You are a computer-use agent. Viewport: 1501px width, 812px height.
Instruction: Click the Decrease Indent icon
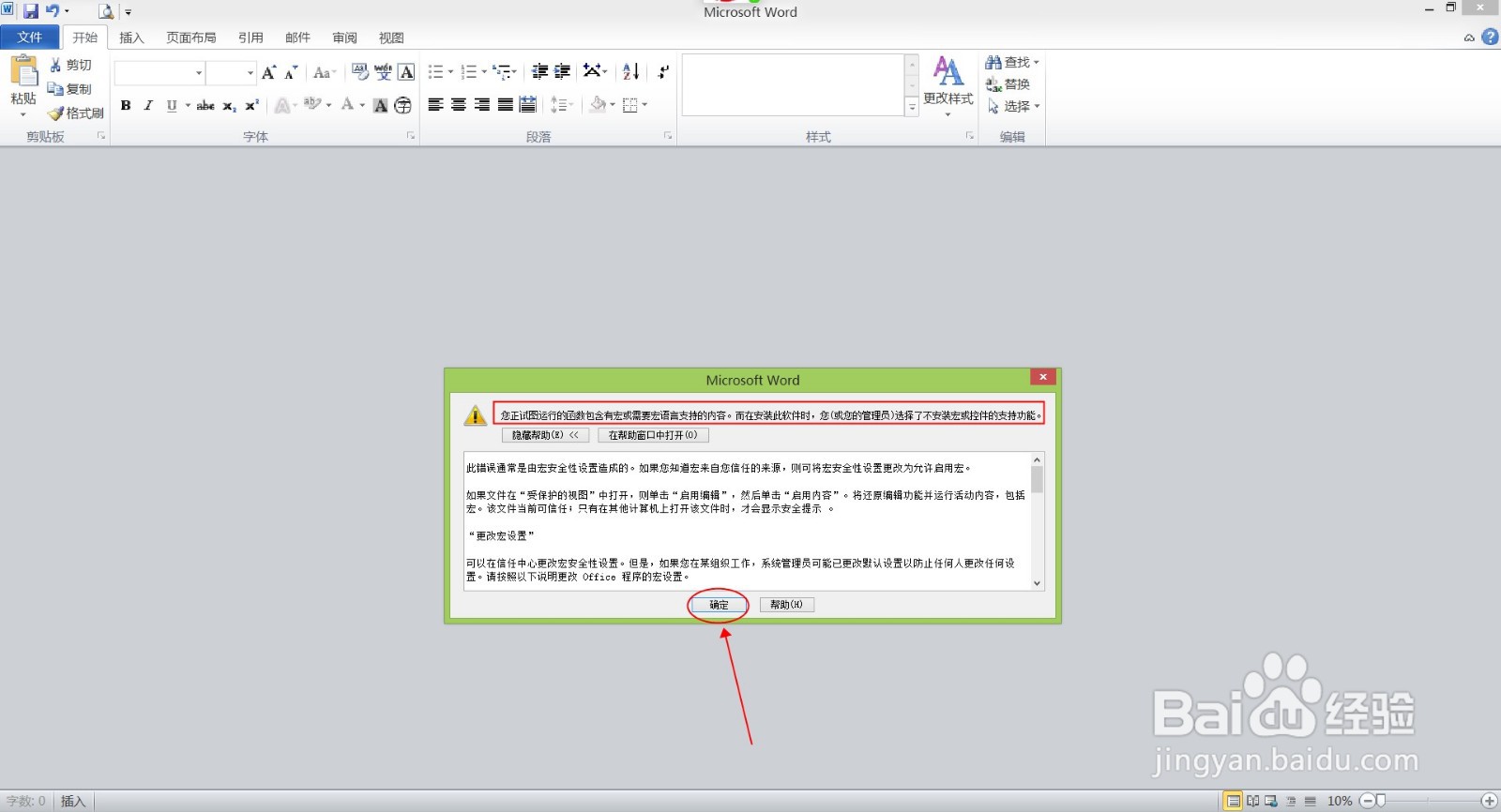539,71
